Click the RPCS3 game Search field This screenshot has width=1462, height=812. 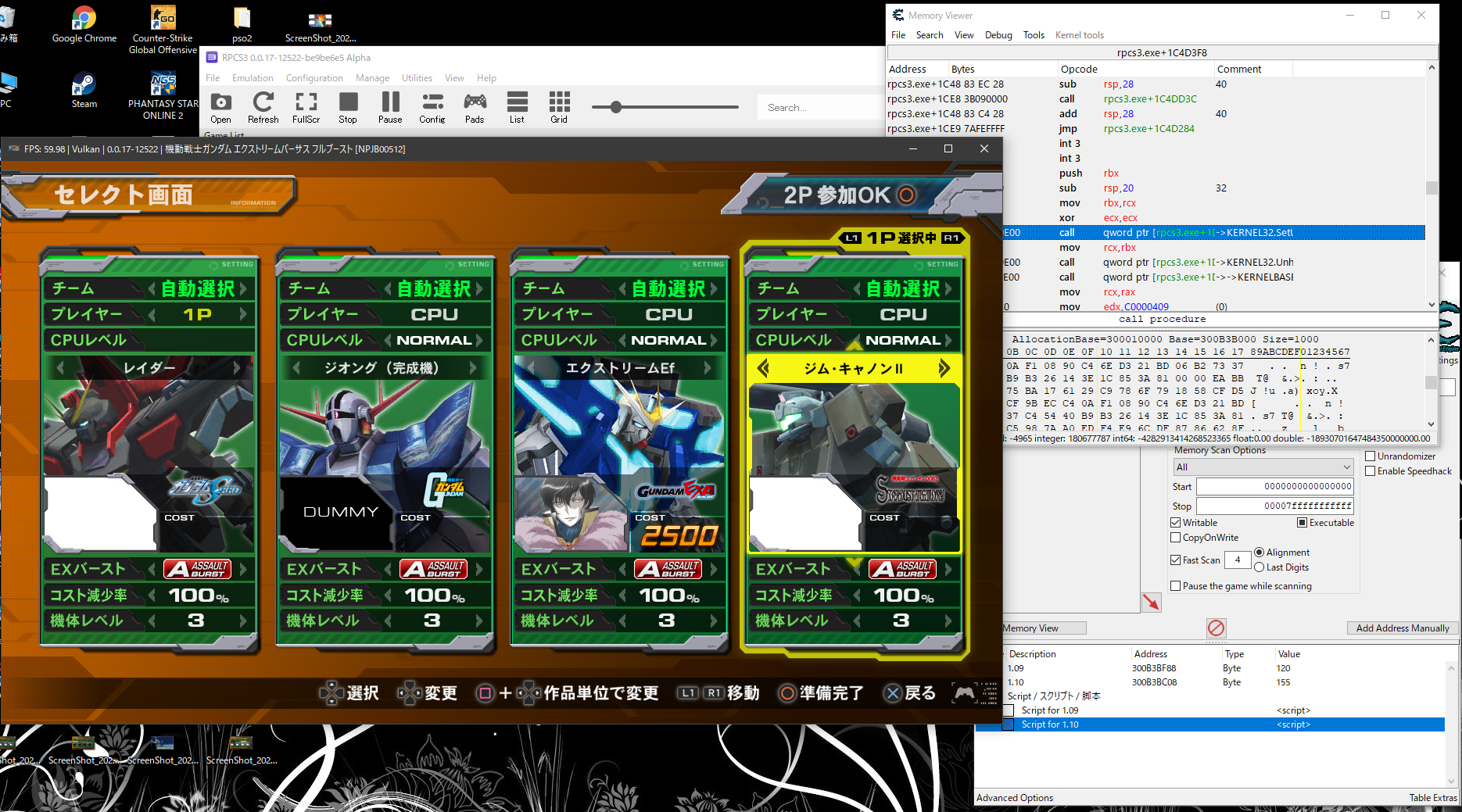[x=821, y=107]
